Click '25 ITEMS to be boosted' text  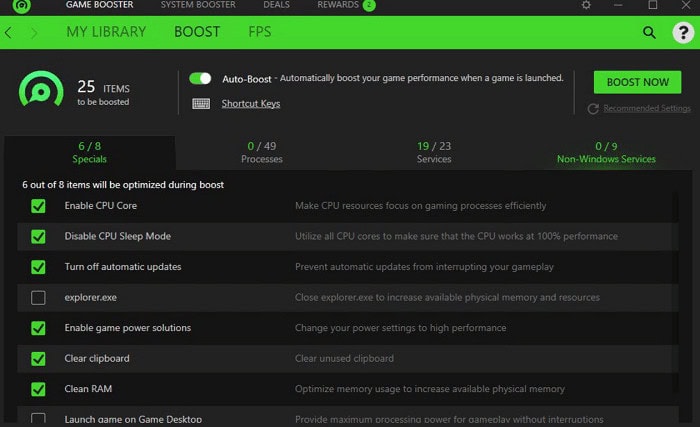tap(104, 93)
